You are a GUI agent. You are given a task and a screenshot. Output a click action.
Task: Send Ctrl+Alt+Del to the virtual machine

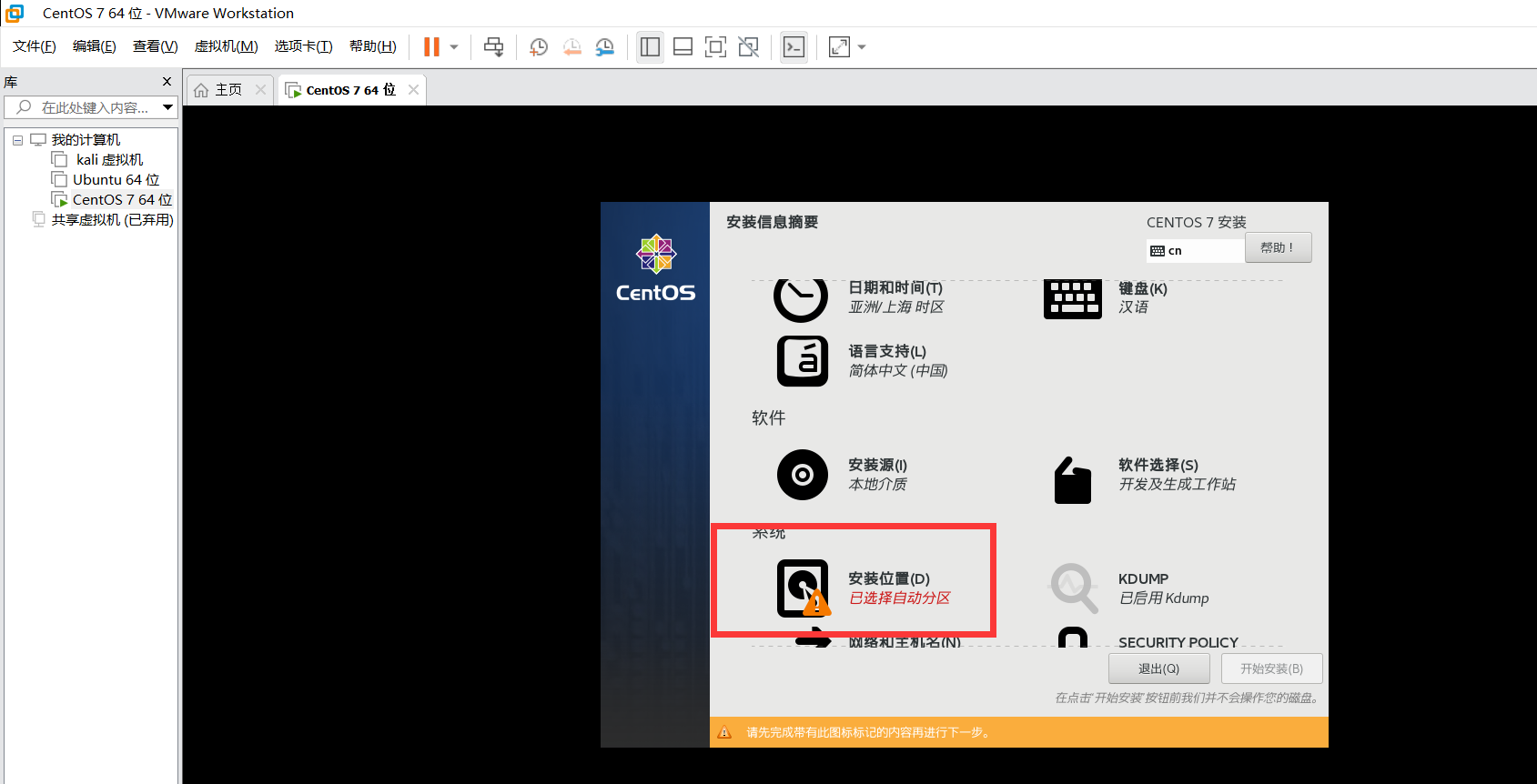click(x=493, y=47)
